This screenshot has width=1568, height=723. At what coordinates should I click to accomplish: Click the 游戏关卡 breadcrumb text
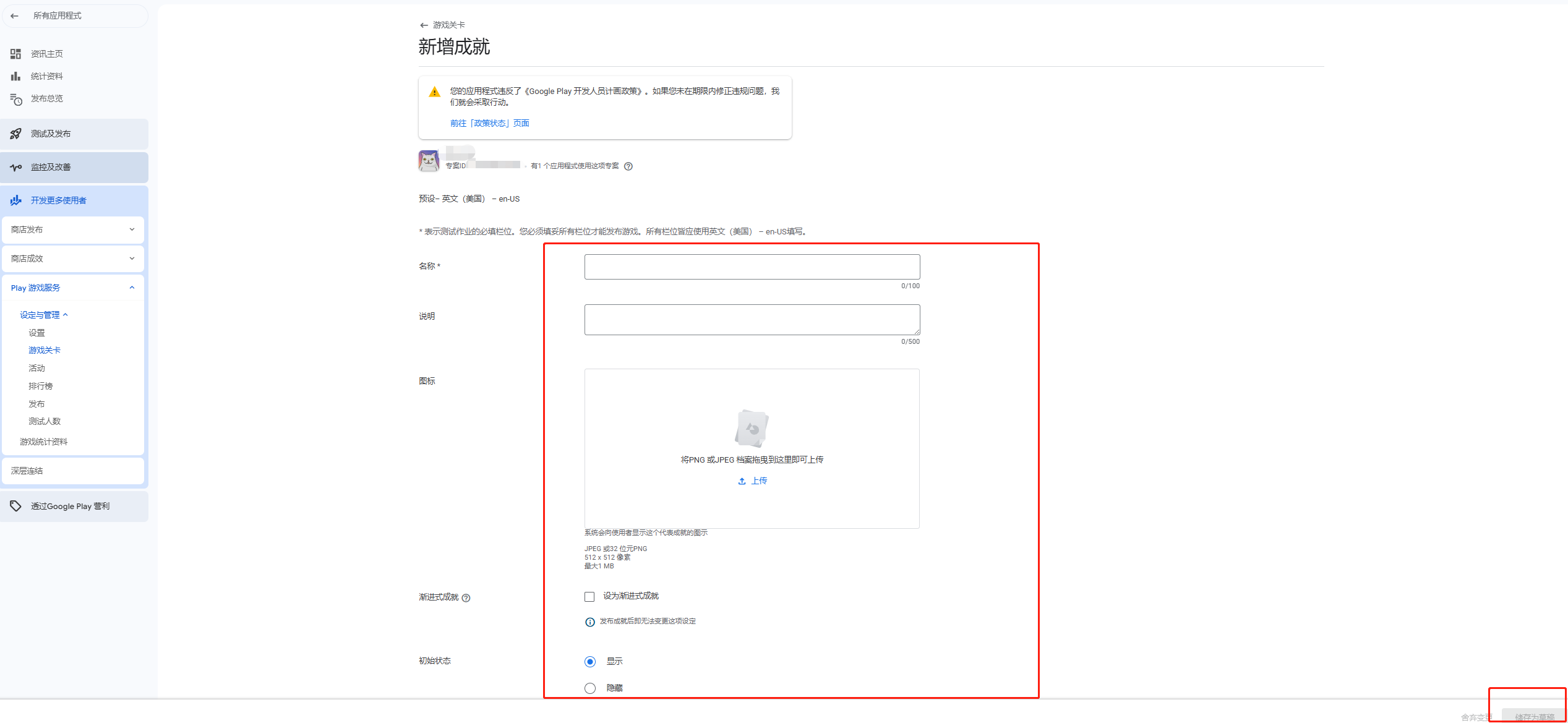(449, 25)
